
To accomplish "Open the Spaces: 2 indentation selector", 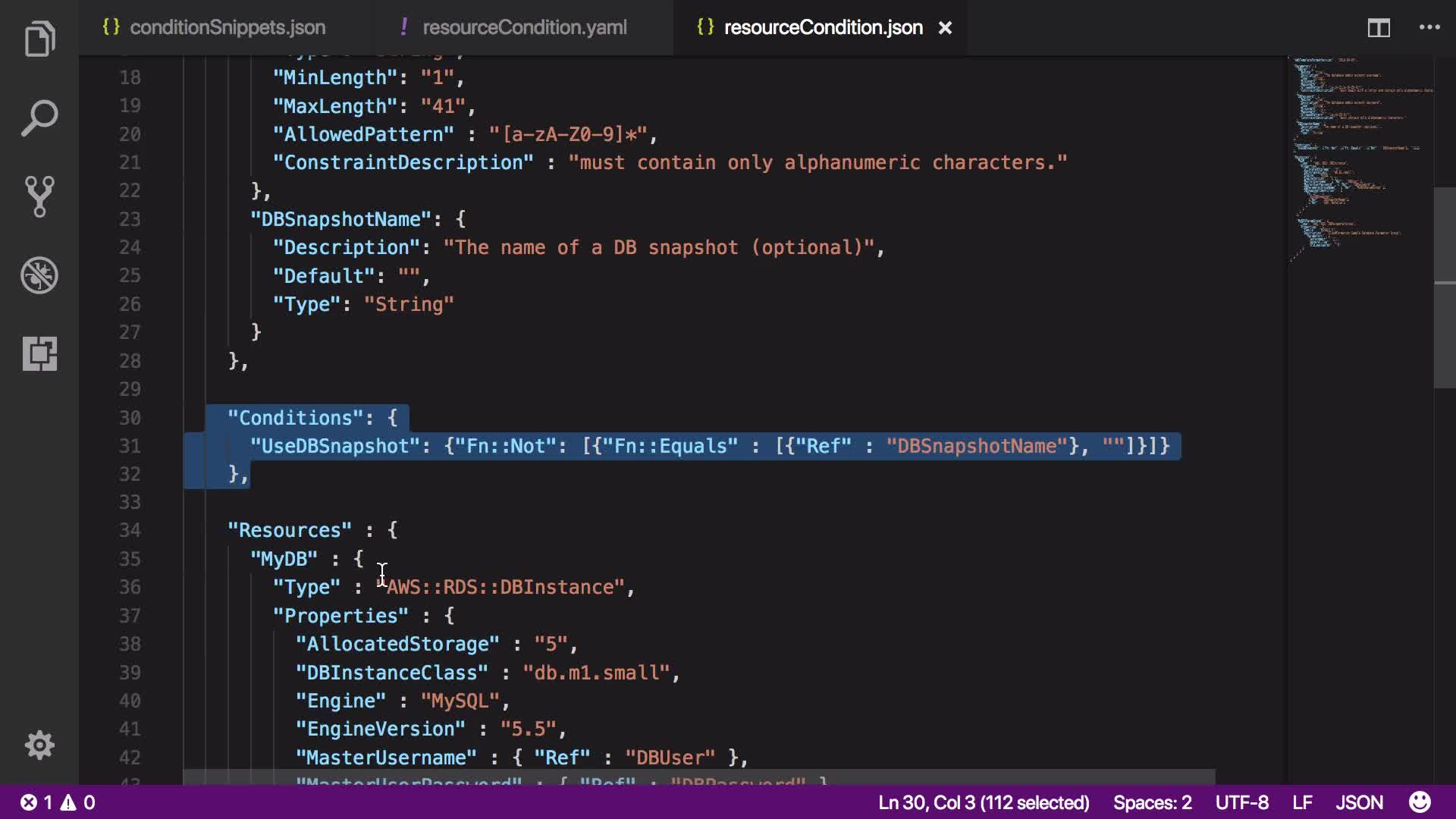I will 1152,802.
